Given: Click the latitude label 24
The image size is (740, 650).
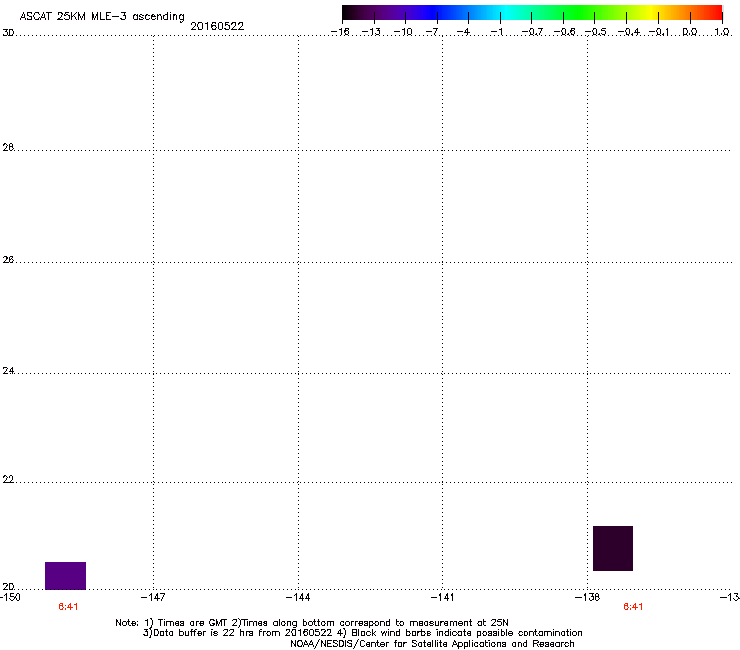Looking at the screenshot, I should pos(8,371).
